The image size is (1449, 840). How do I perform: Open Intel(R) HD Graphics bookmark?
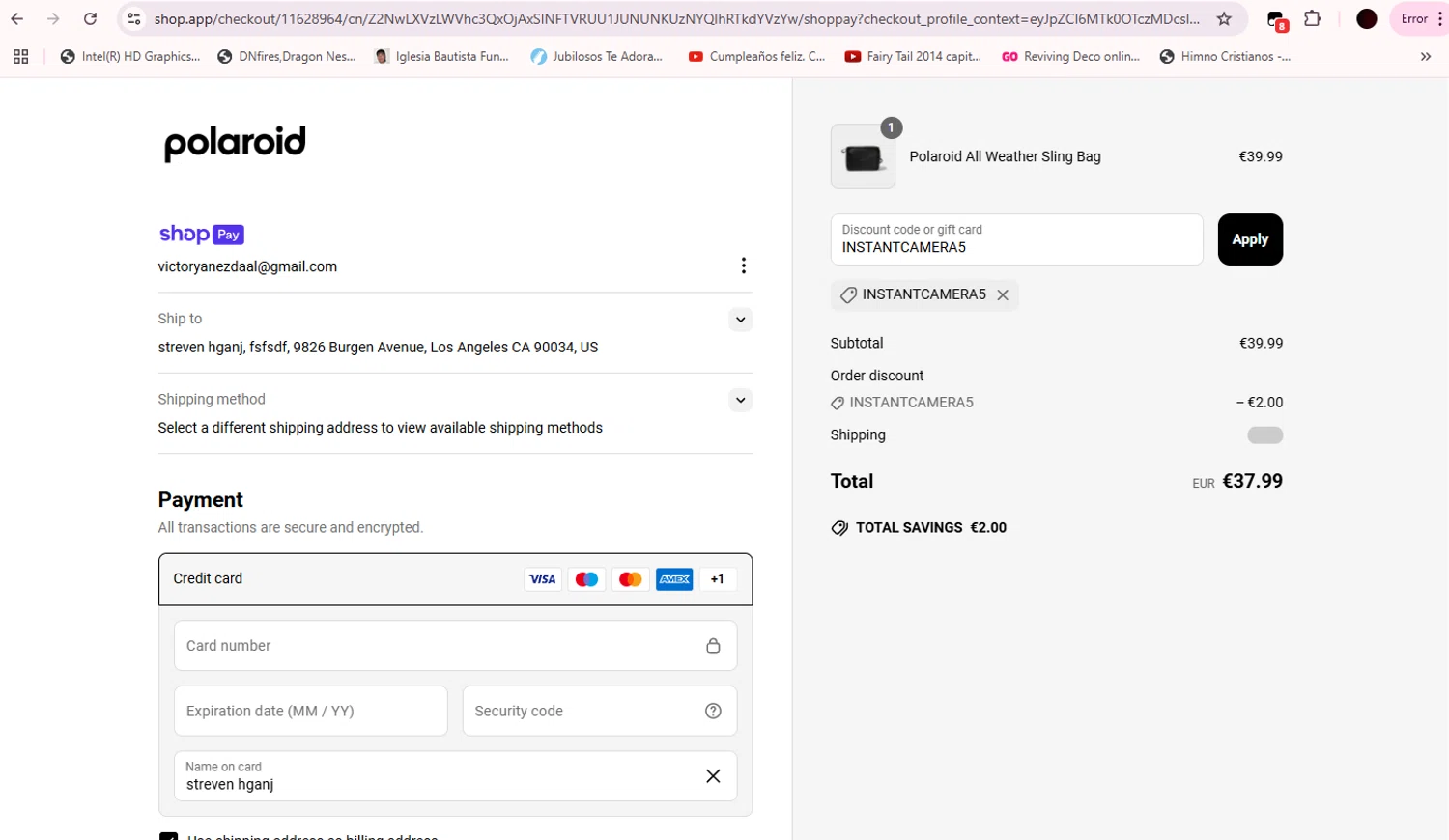(130, 57)
